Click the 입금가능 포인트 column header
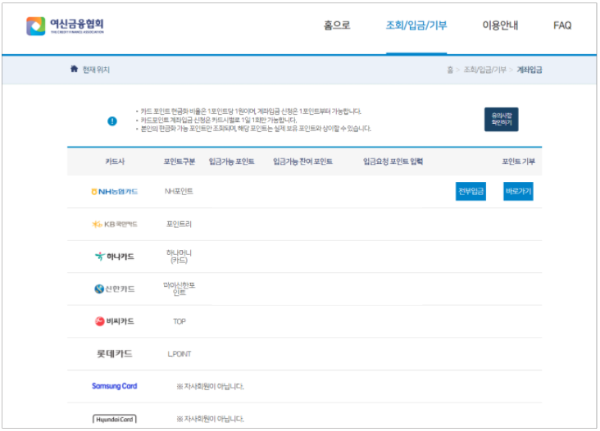Image resolution: width=600 pixels, height=431 pixels. click(232, 162)
